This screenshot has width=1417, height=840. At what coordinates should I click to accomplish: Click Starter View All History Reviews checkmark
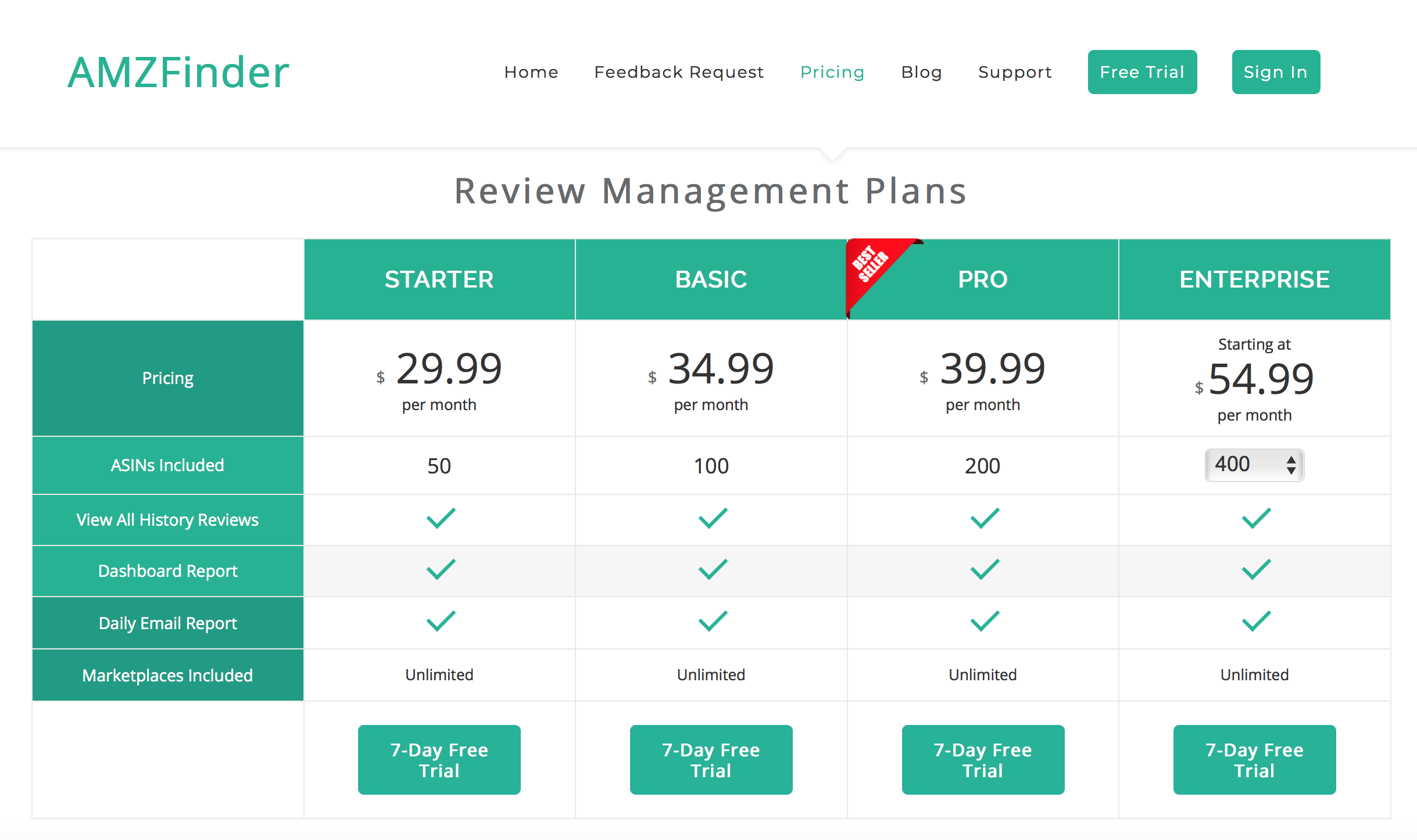[441, 518]
